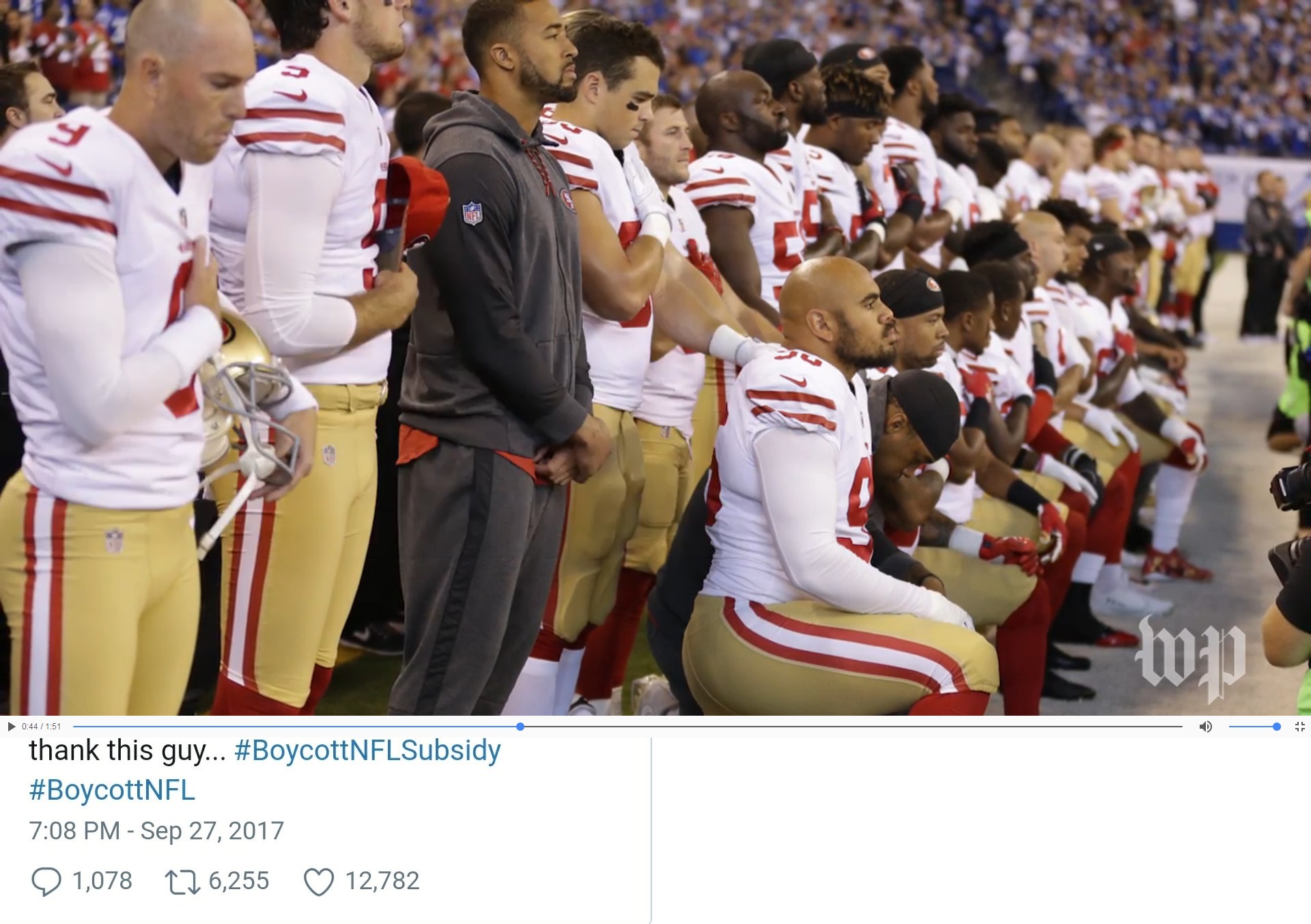The height and width of the screenshot is (924, 1311).
Task: Click the Washington Post watermark logo
Action: [x=1190, y=659]
